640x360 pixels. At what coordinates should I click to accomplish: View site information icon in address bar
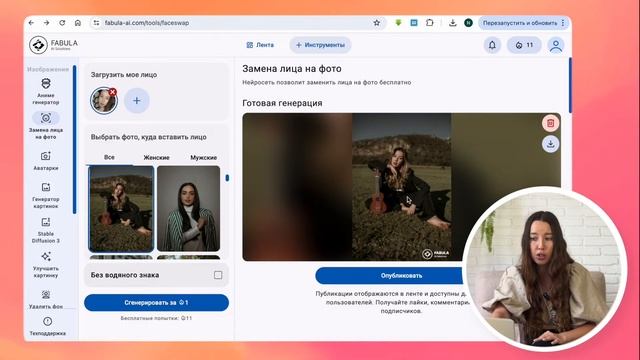pos(96,23)
